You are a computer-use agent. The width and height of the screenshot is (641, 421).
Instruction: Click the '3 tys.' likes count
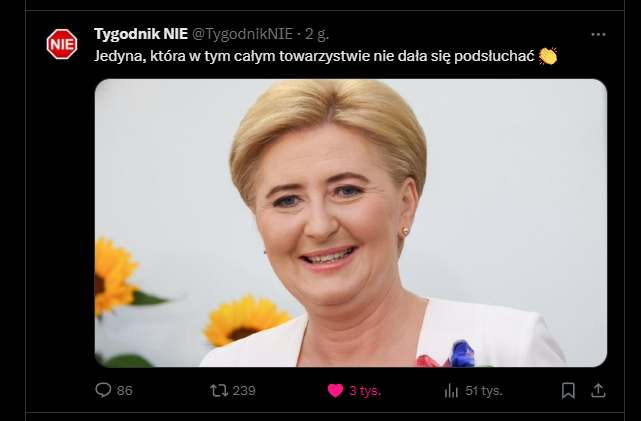[365, 391]
